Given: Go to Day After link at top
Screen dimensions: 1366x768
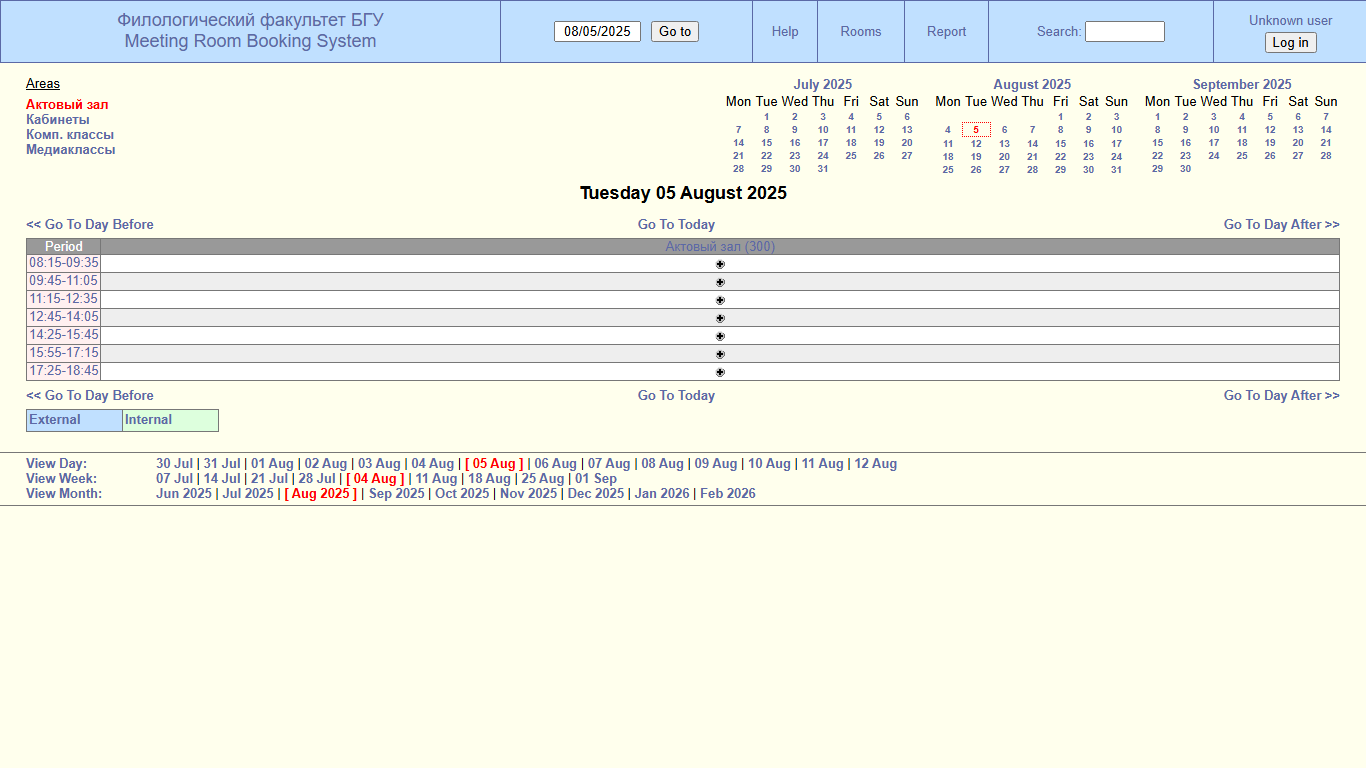Looking at the screenshot, I should coord(1281,225).
